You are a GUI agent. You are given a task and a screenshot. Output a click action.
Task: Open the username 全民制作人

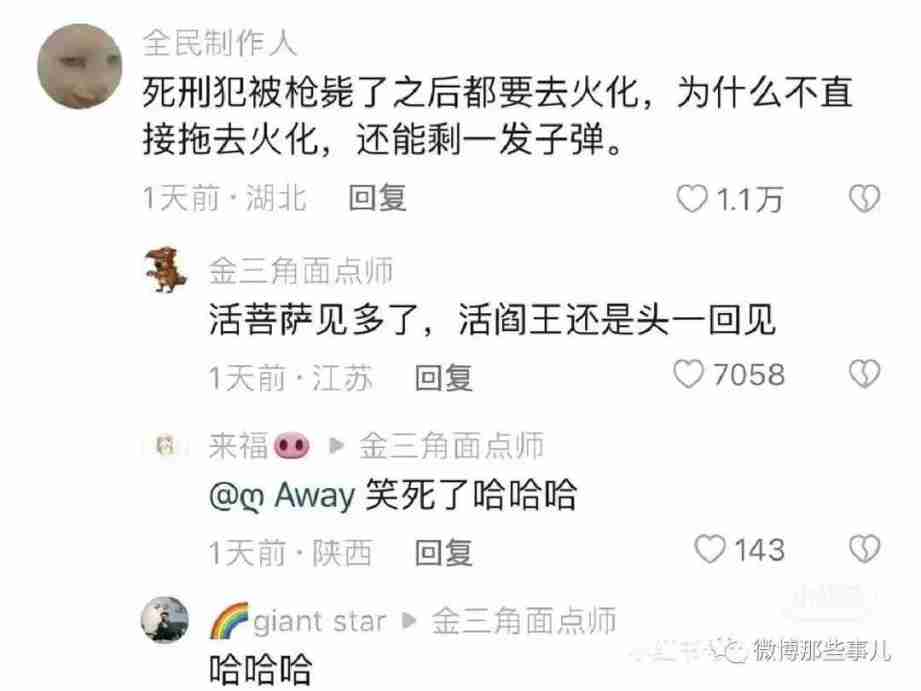coord(220,43)
